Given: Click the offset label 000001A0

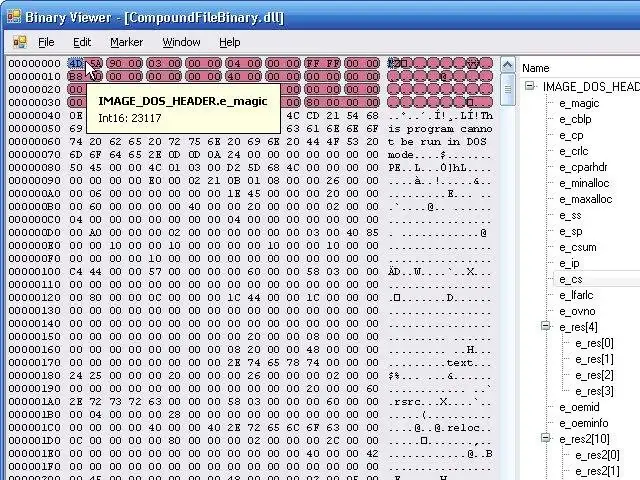Looking at the screenshot, I should tap(35, 402).
